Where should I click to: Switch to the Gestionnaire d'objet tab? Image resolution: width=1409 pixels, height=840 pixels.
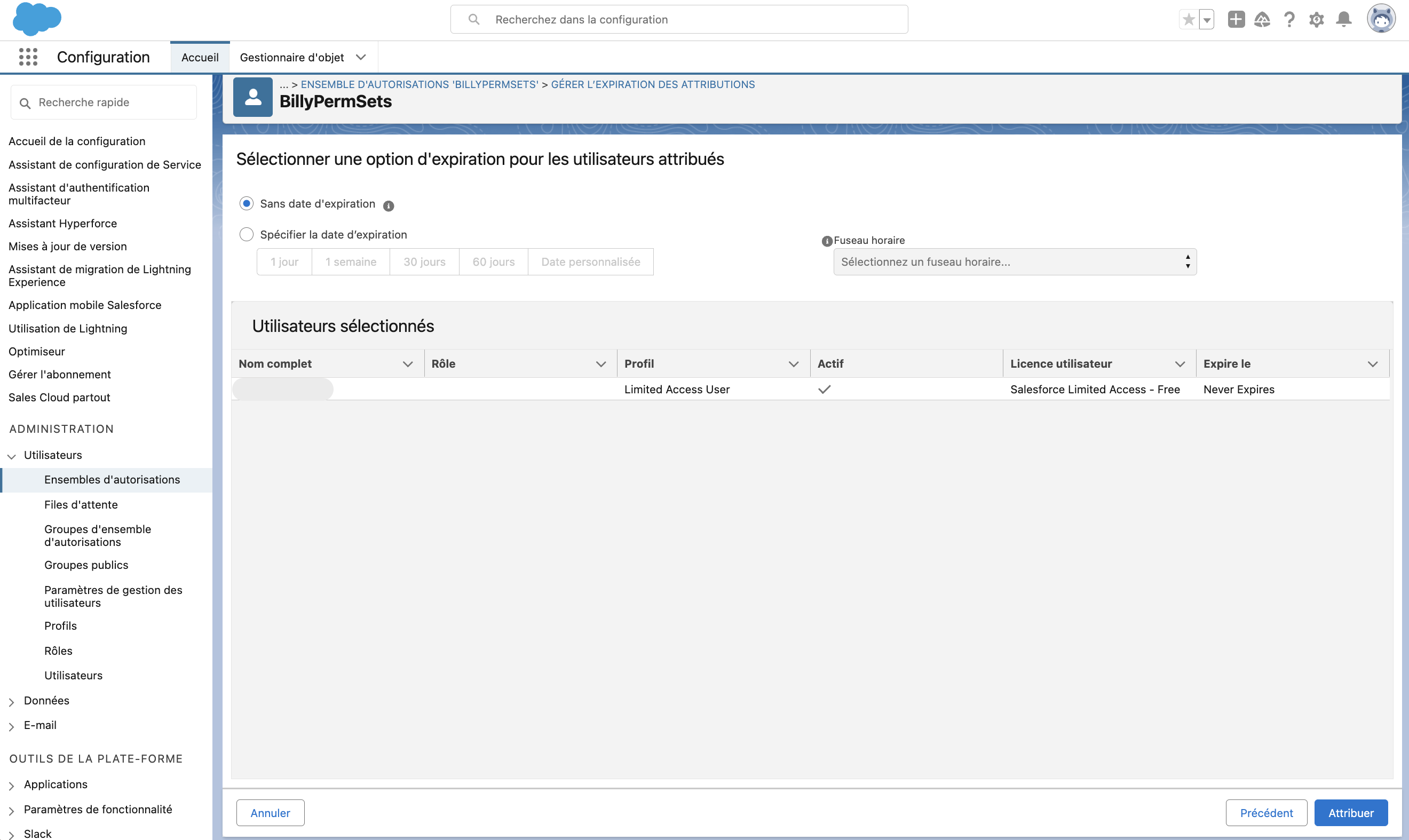click(x=291, y=57)
